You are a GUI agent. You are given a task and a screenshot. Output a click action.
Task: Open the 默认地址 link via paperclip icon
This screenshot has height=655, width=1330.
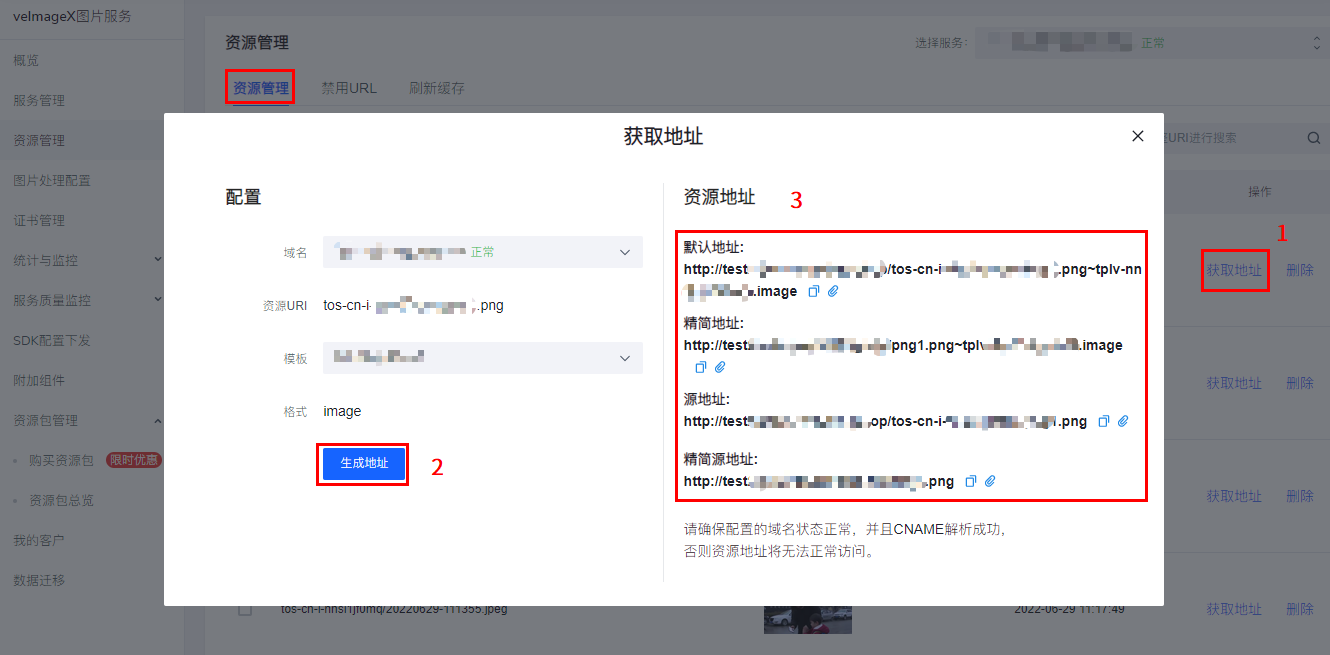(832, 291)
